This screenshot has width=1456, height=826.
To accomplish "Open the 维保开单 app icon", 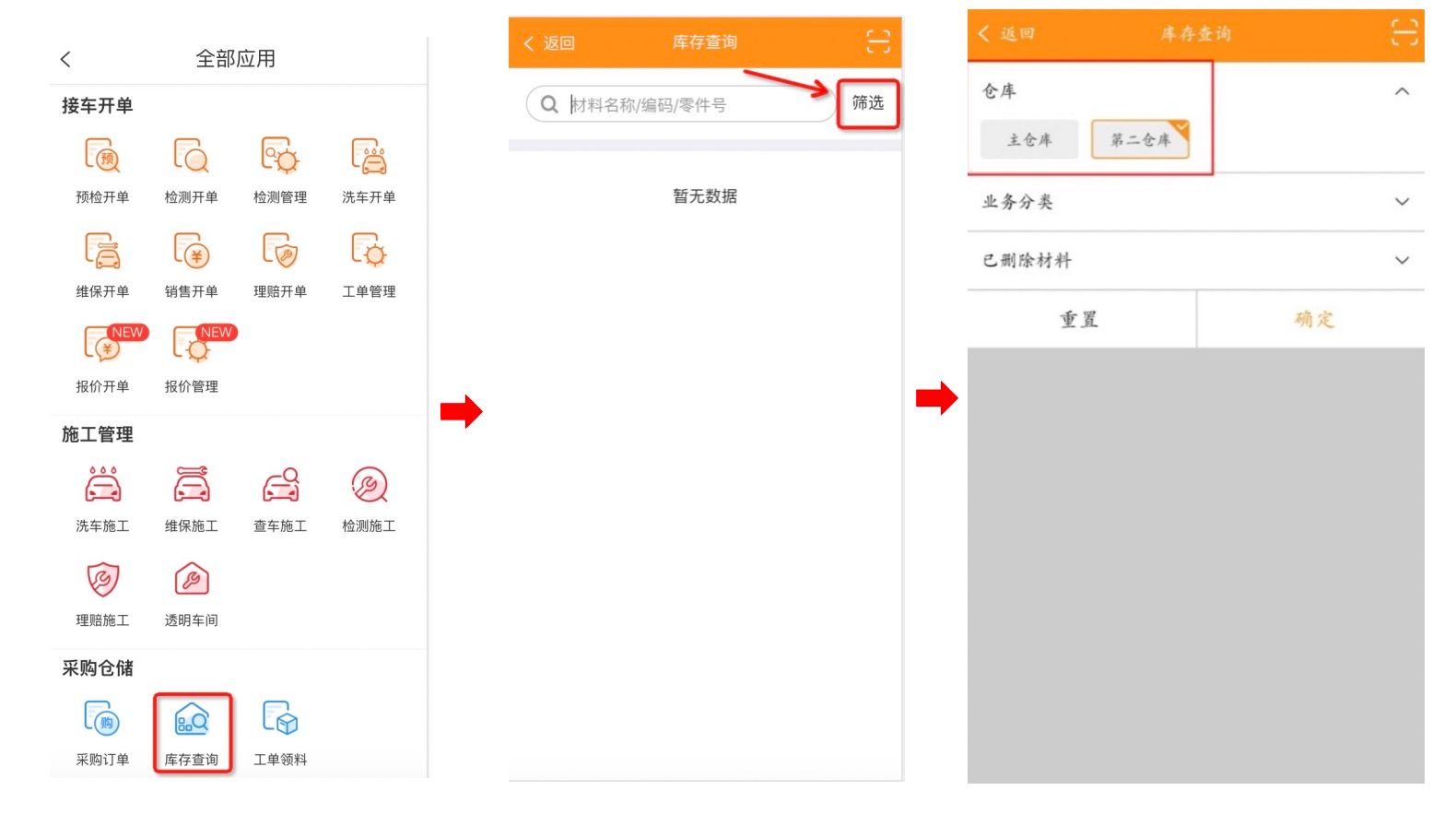I will click(x=102, y=251).
